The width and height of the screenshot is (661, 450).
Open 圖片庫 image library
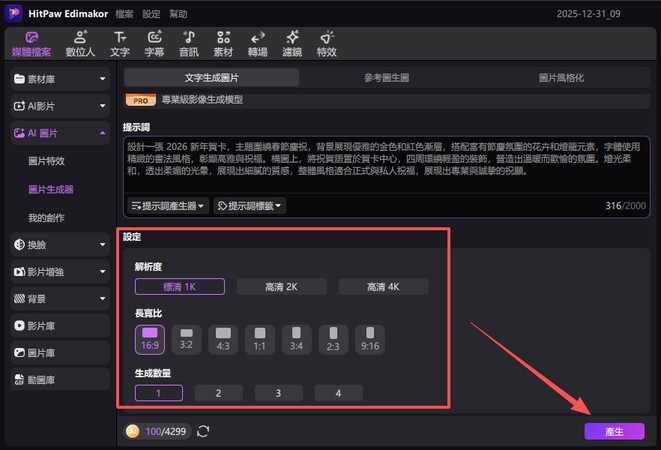[x=60, y=353]
